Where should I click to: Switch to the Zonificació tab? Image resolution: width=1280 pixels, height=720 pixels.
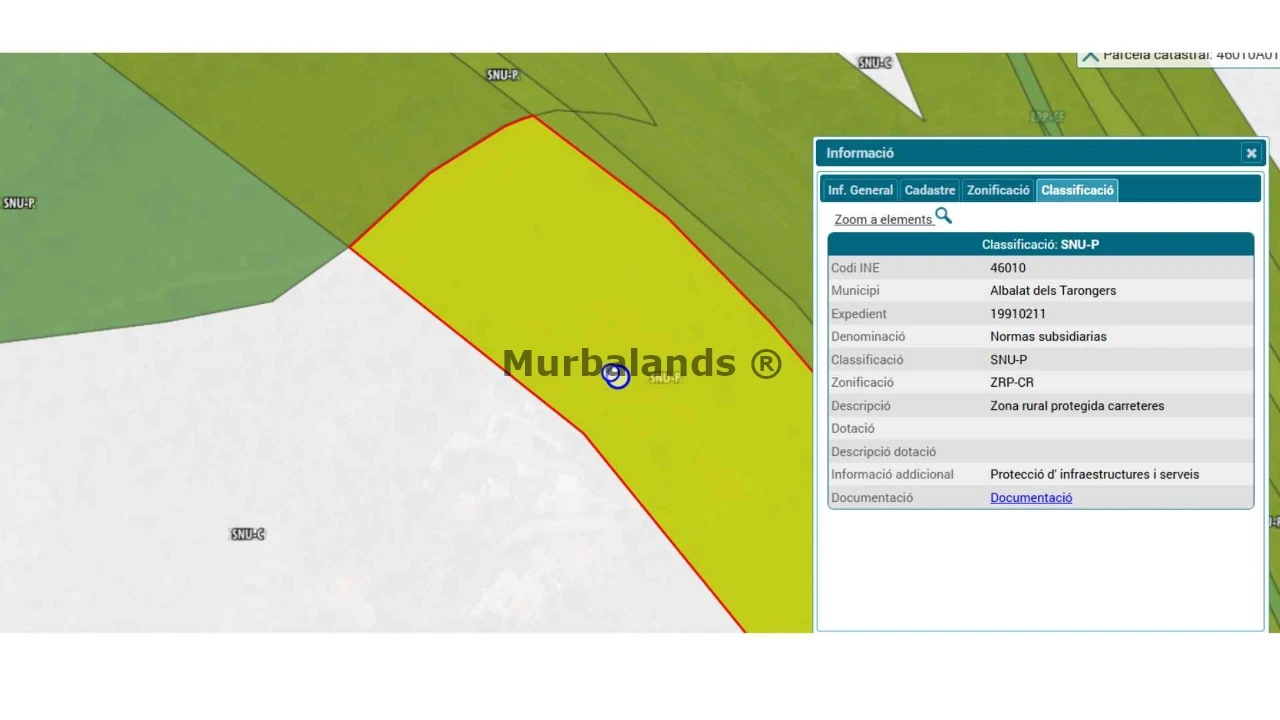click(x=998, y=190)
